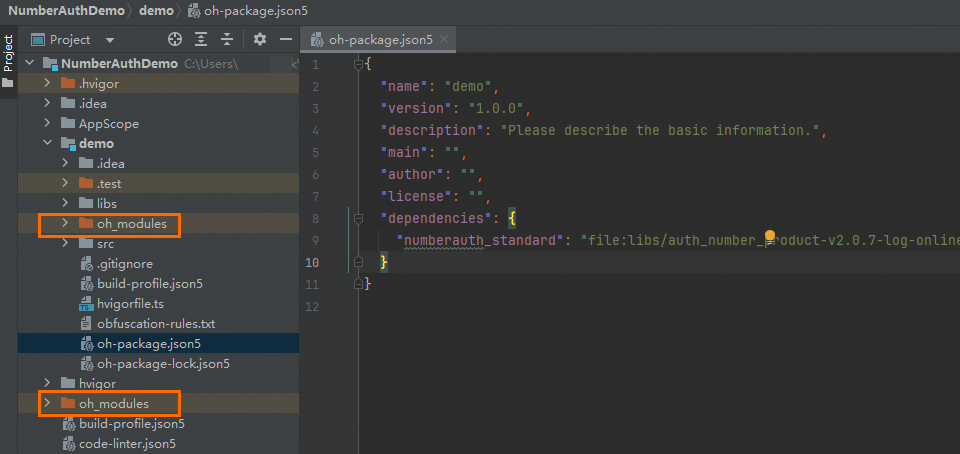Click the Select Opened File locate icon

click(175, 40)
